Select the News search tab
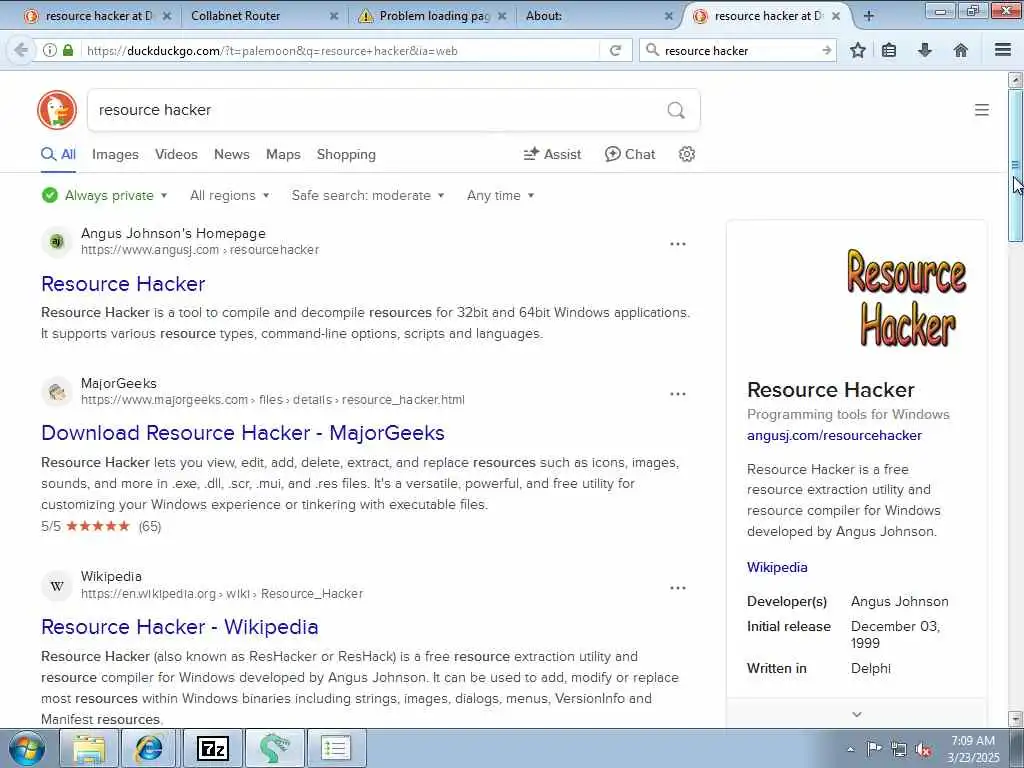This screenshot has height=768, width=1024. (232, 155)
